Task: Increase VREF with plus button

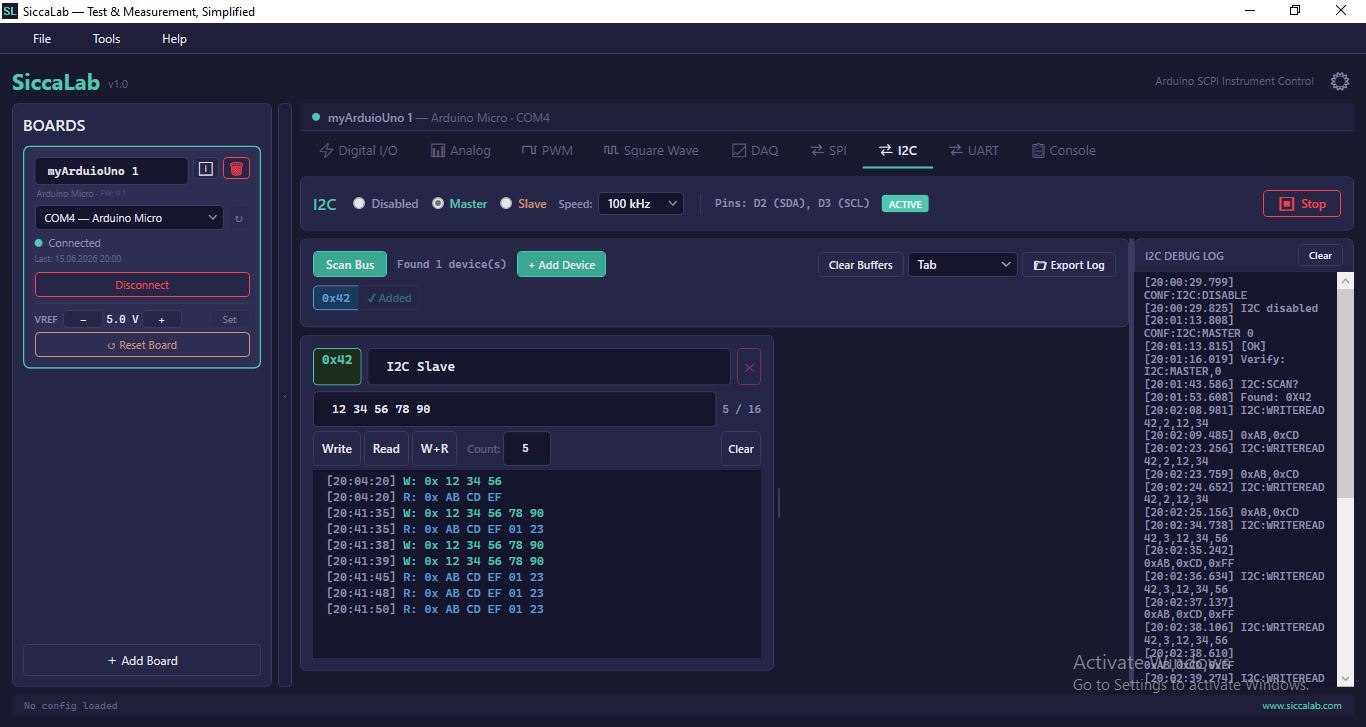Action: (x=161, y=319)
